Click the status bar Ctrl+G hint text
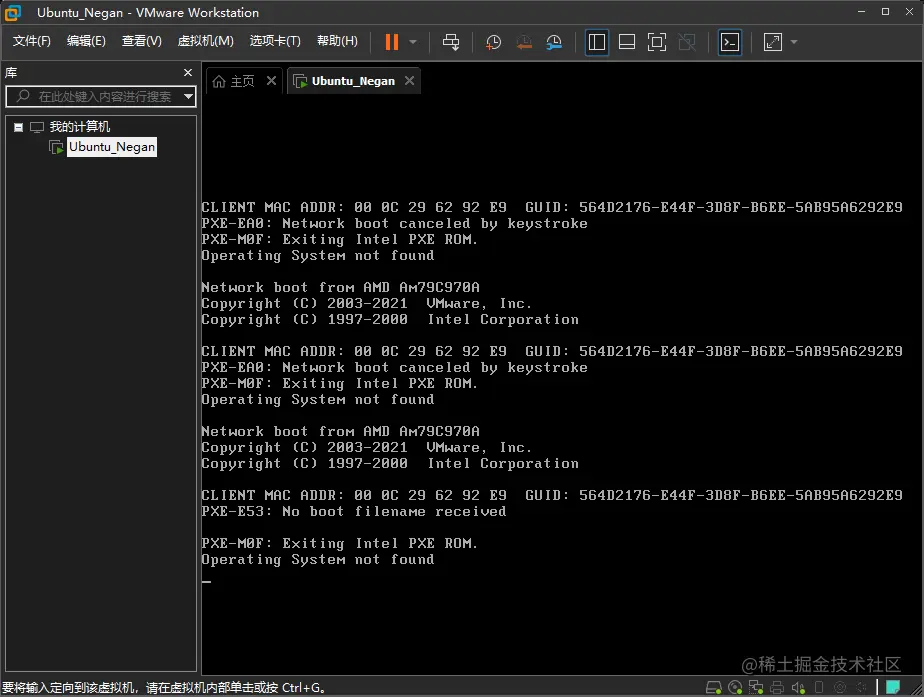Viewport: 924px width, 697px height. pos(164,688)
